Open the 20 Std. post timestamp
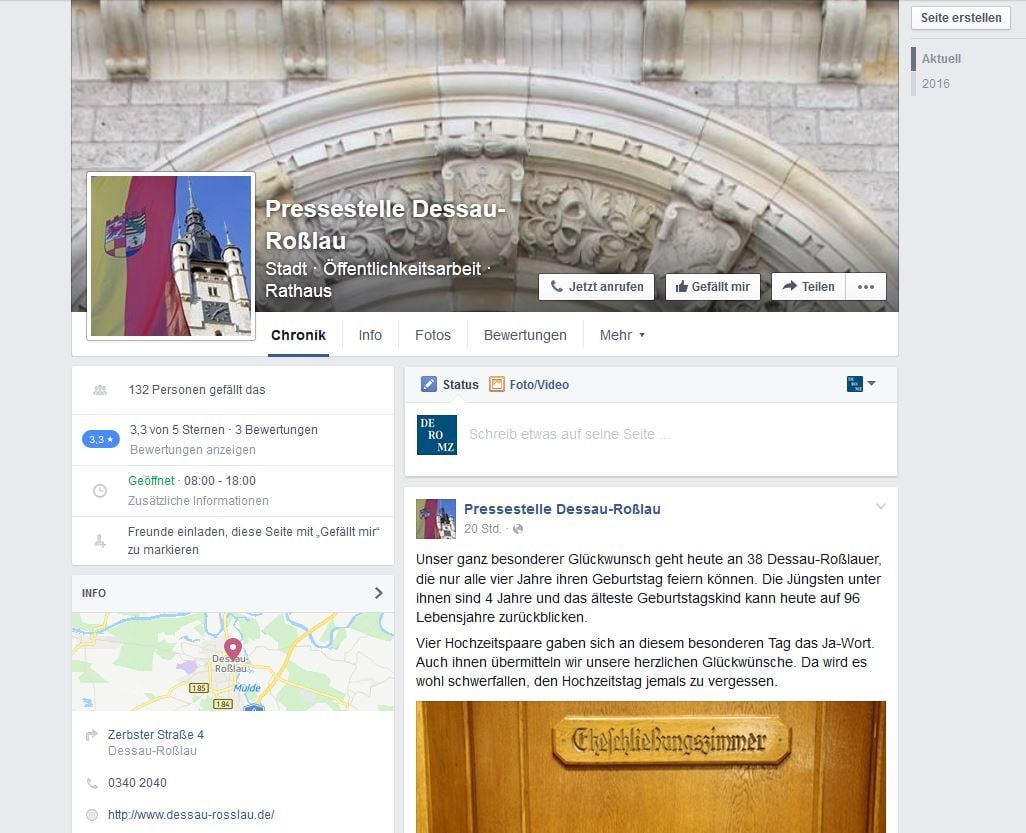This screenshot has height=833, width=1026. coord(482,529)
